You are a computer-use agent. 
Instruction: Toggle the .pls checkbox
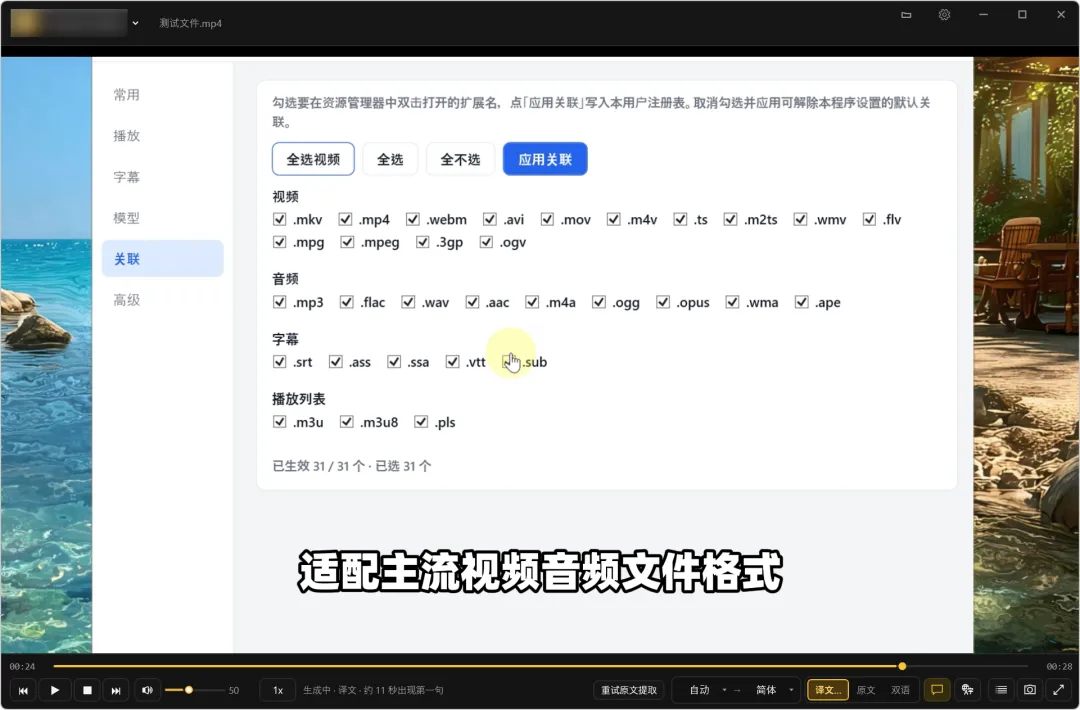421,421
